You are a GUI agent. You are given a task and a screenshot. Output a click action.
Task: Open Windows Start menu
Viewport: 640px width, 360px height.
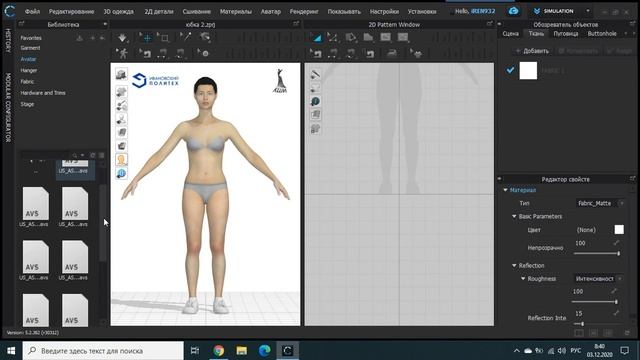[x=11, y=351]
